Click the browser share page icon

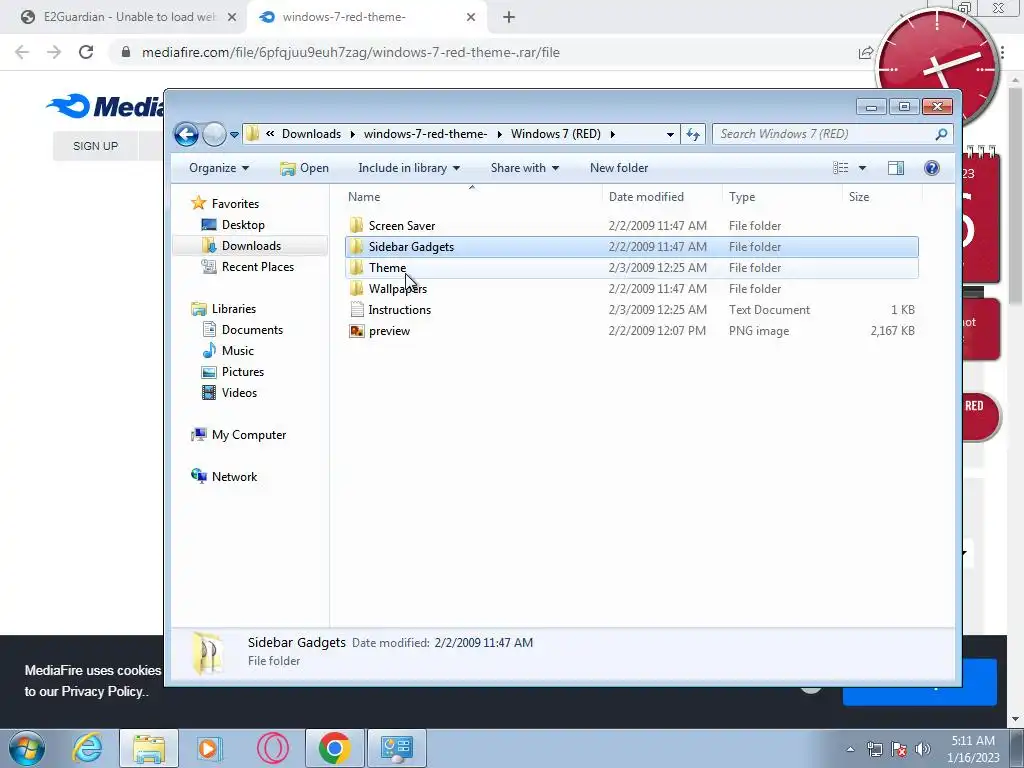click(x=866, y=53)
